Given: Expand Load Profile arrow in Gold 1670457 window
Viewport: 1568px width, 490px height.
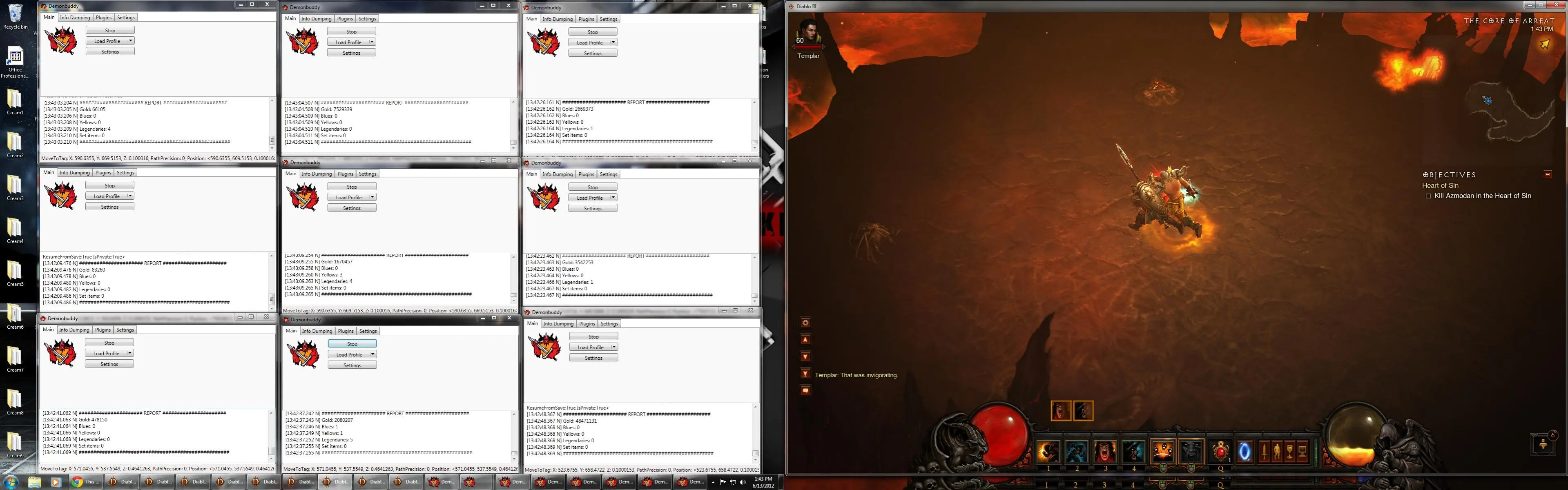Looking at the screenshot, I should pyautogui.click(x=372, y=197).
